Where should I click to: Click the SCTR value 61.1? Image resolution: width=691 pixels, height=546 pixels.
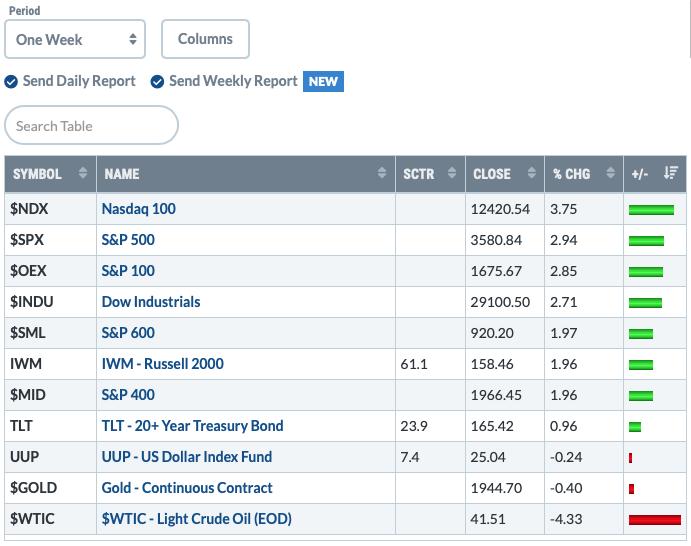tap(414, 364)
